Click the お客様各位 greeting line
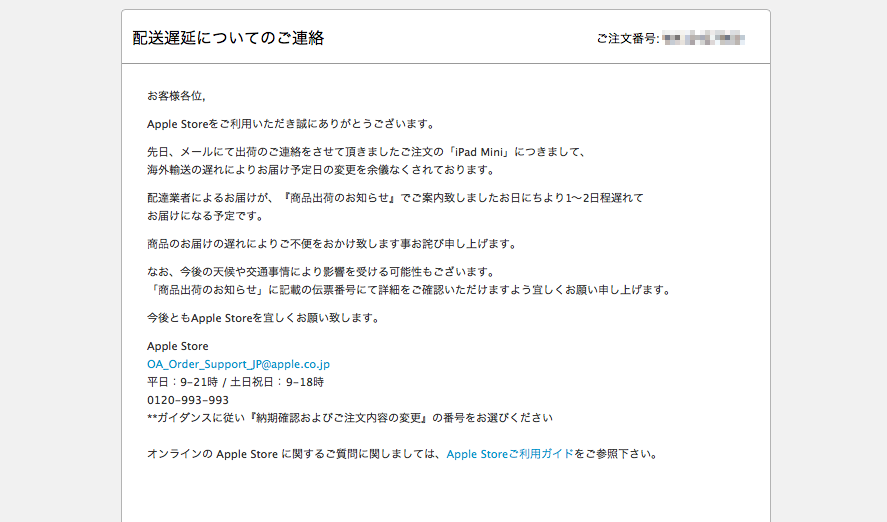The width and height of the screenshot is (887, 522). [x=176, y=96]
